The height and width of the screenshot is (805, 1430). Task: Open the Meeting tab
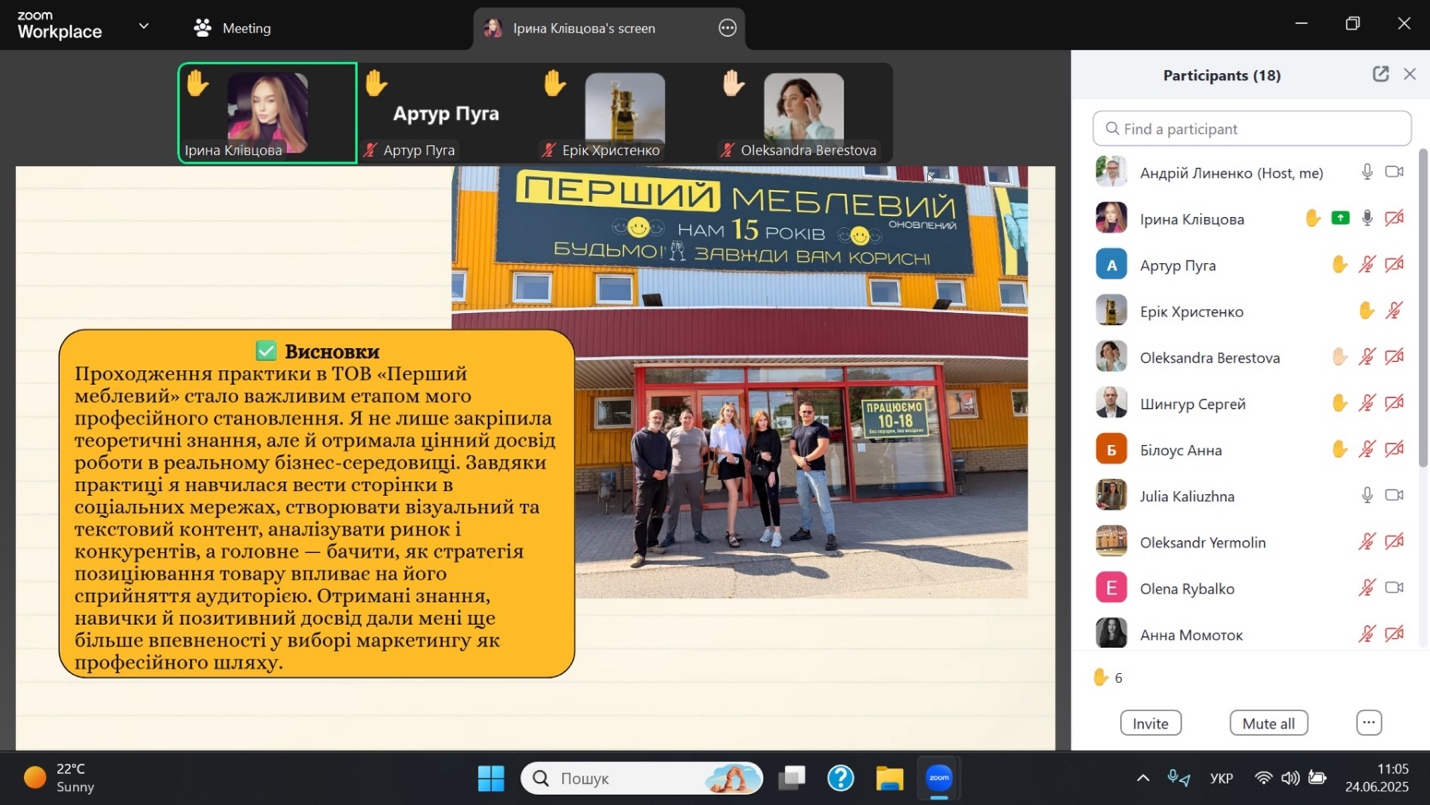tap(232, 28)
